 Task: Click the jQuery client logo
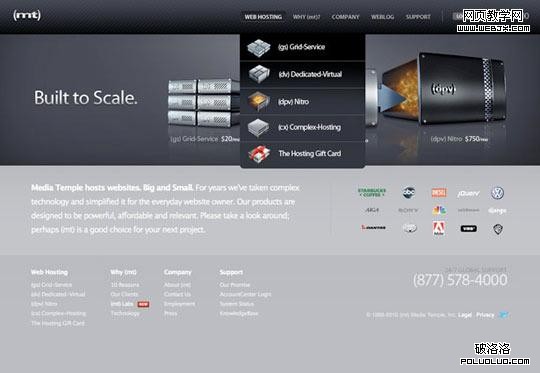tap(468, 194)
